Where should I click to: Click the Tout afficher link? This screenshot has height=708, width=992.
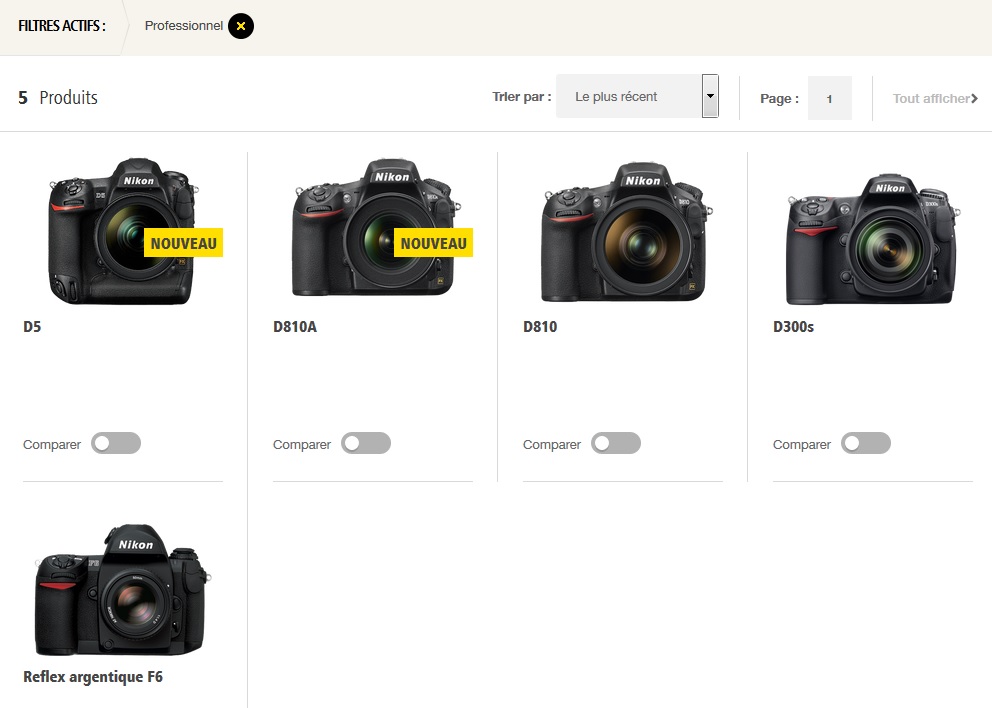point(935,98)
